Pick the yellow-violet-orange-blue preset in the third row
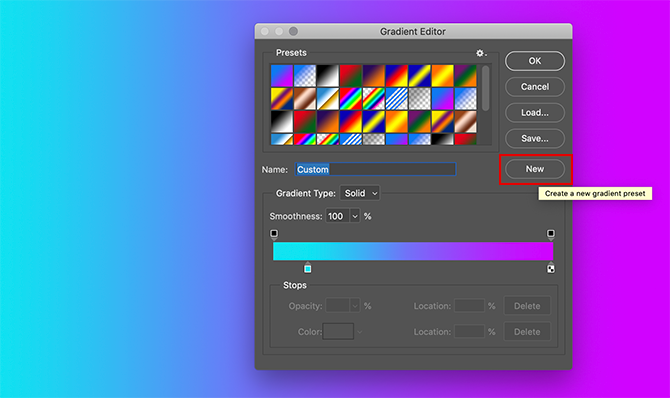This screenshot has height=398, width=670. 443,122
